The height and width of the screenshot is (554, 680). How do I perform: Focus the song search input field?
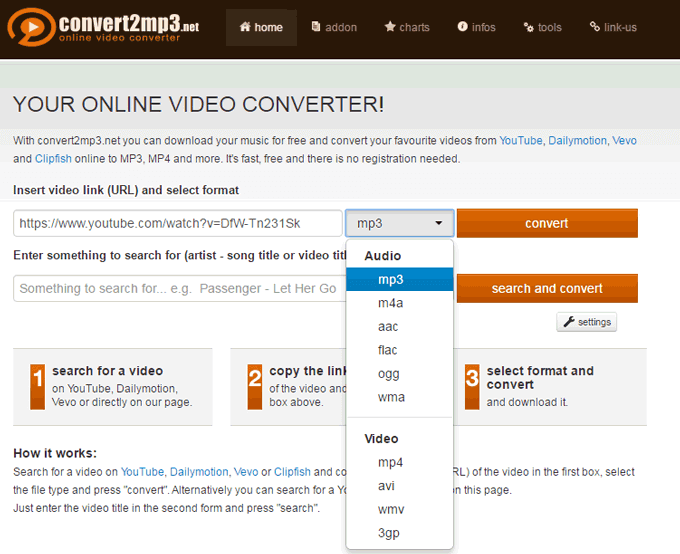pyautogui.click(x=180, y=288)
